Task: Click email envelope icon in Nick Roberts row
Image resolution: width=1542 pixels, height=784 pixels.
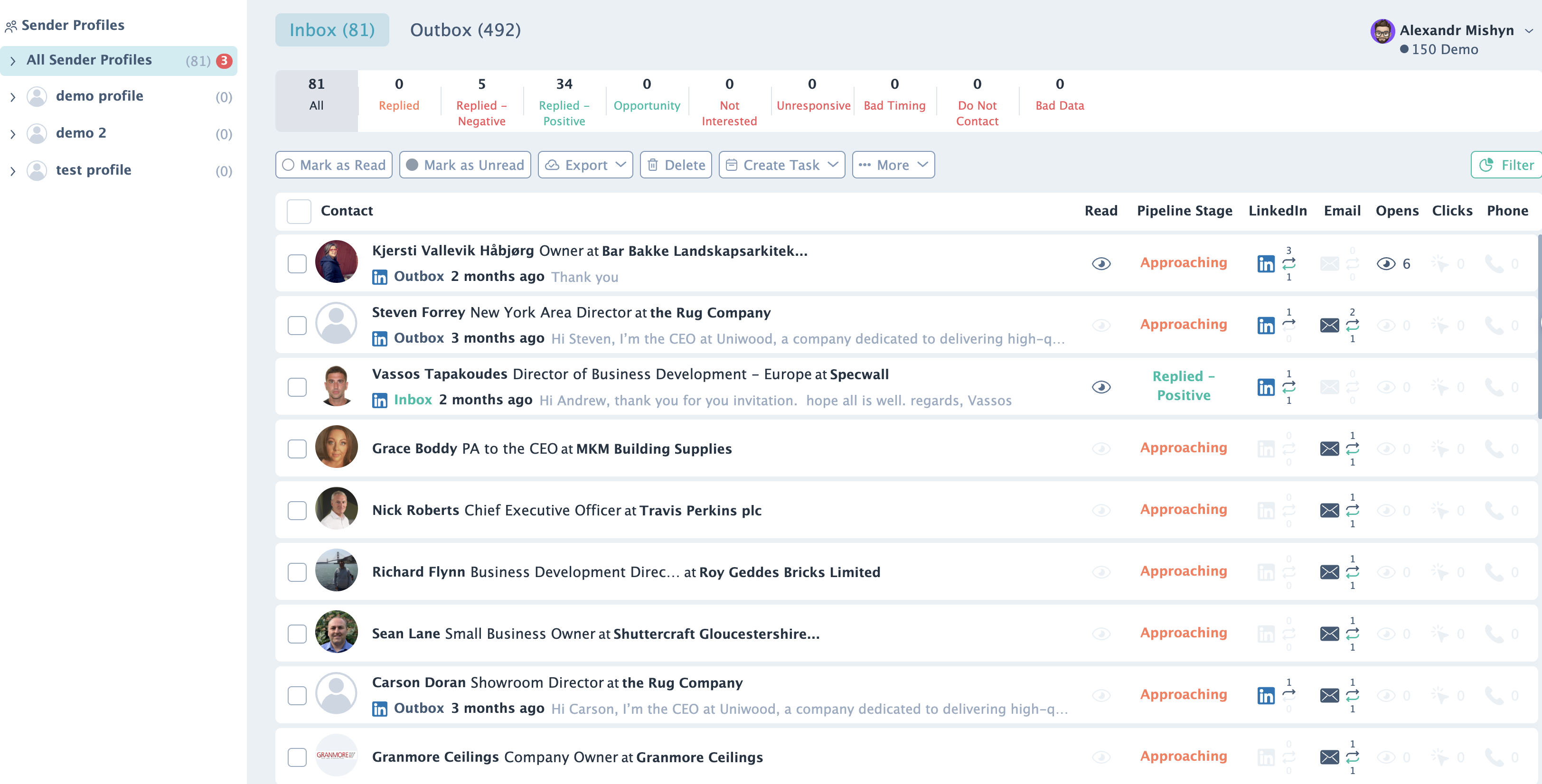Action: 1329,511
